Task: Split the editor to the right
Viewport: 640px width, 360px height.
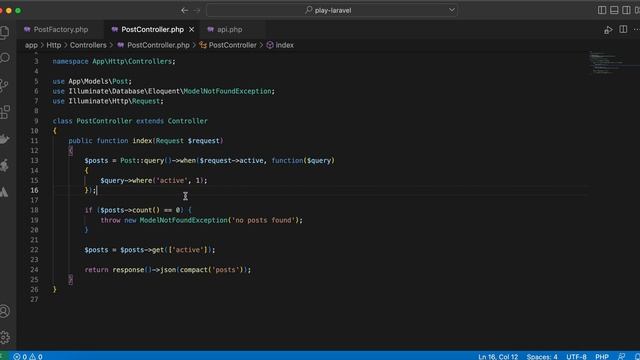Action: (x=623, y=29)
